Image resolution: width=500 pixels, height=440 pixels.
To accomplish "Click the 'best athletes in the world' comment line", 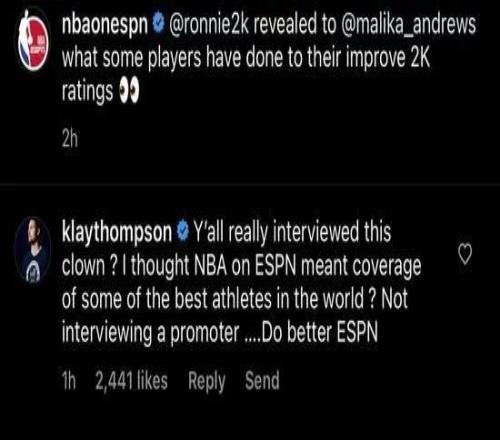I will pos(235,299).
